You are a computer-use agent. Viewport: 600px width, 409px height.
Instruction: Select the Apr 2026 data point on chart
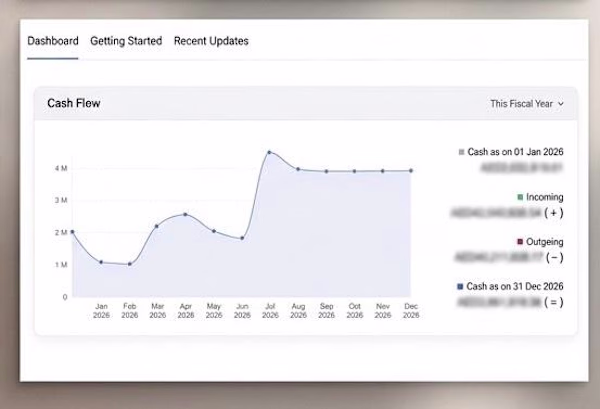tap(186, 214)
